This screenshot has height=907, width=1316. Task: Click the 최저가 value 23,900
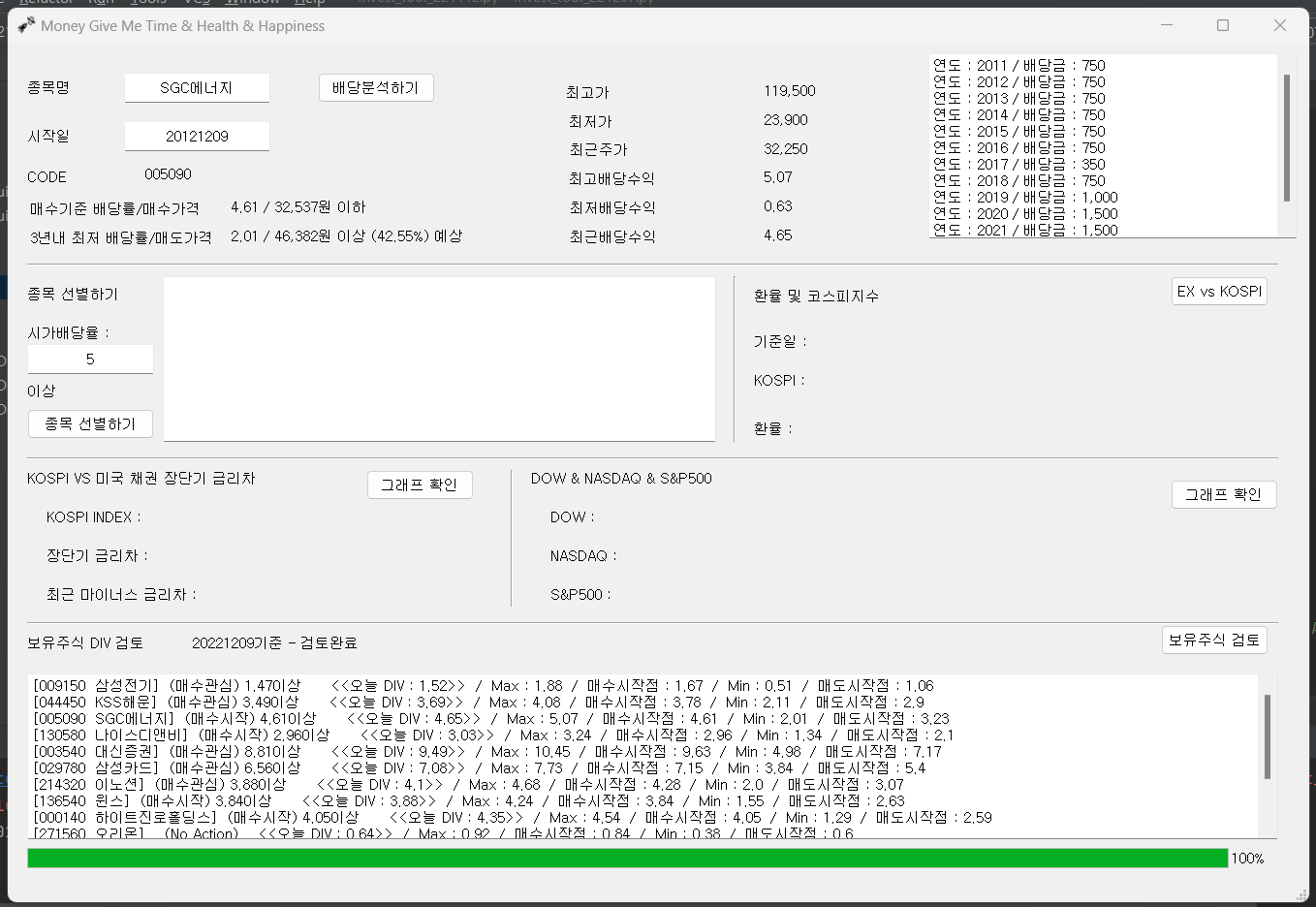786,119
